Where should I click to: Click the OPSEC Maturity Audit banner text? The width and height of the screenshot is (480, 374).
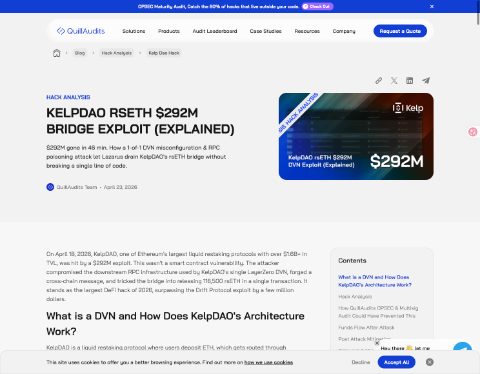[x=218, y=6]
